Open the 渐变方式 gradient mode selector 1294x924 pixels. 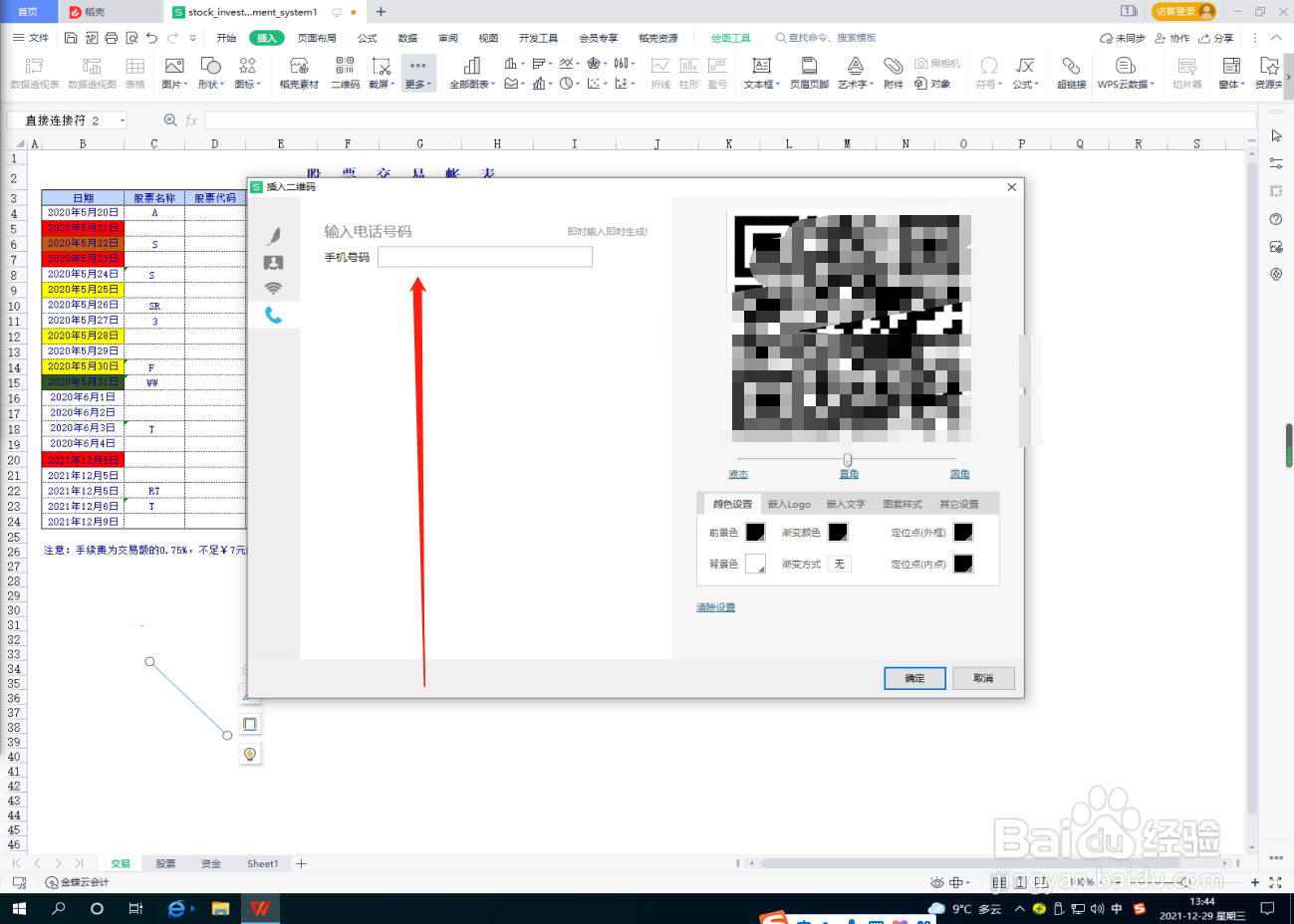[839, 564]
